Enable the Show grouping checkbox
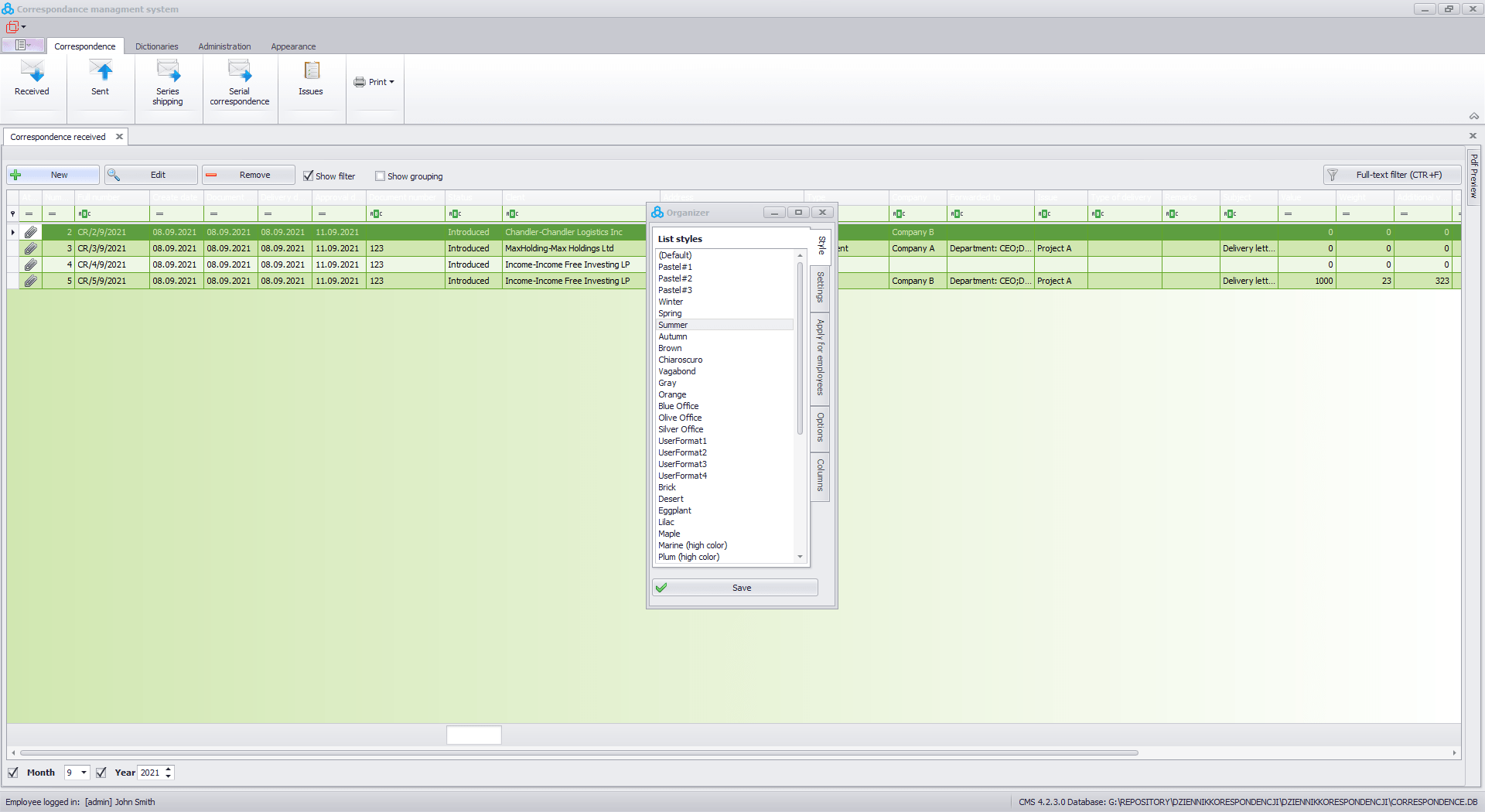The image size is (1485, 812). click(380, 176)
